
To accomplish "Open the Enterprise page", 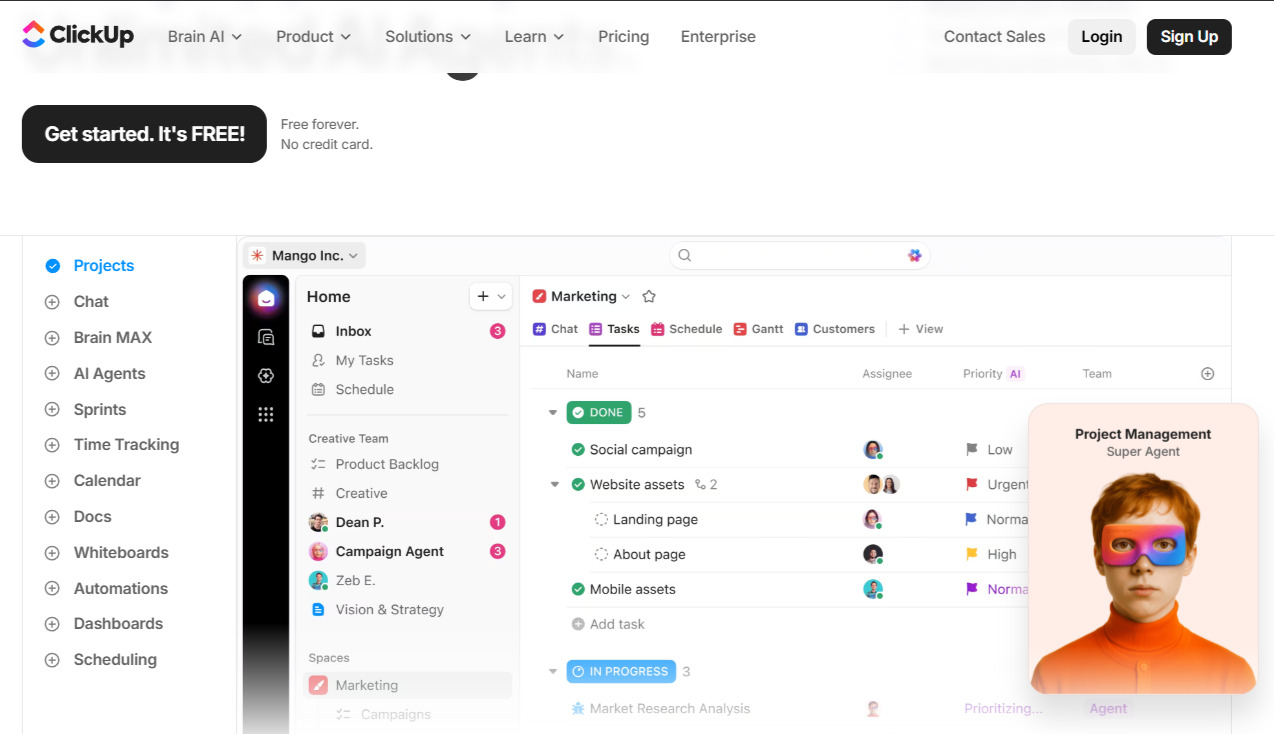I will pyautogui.click(x=718, y=36).
